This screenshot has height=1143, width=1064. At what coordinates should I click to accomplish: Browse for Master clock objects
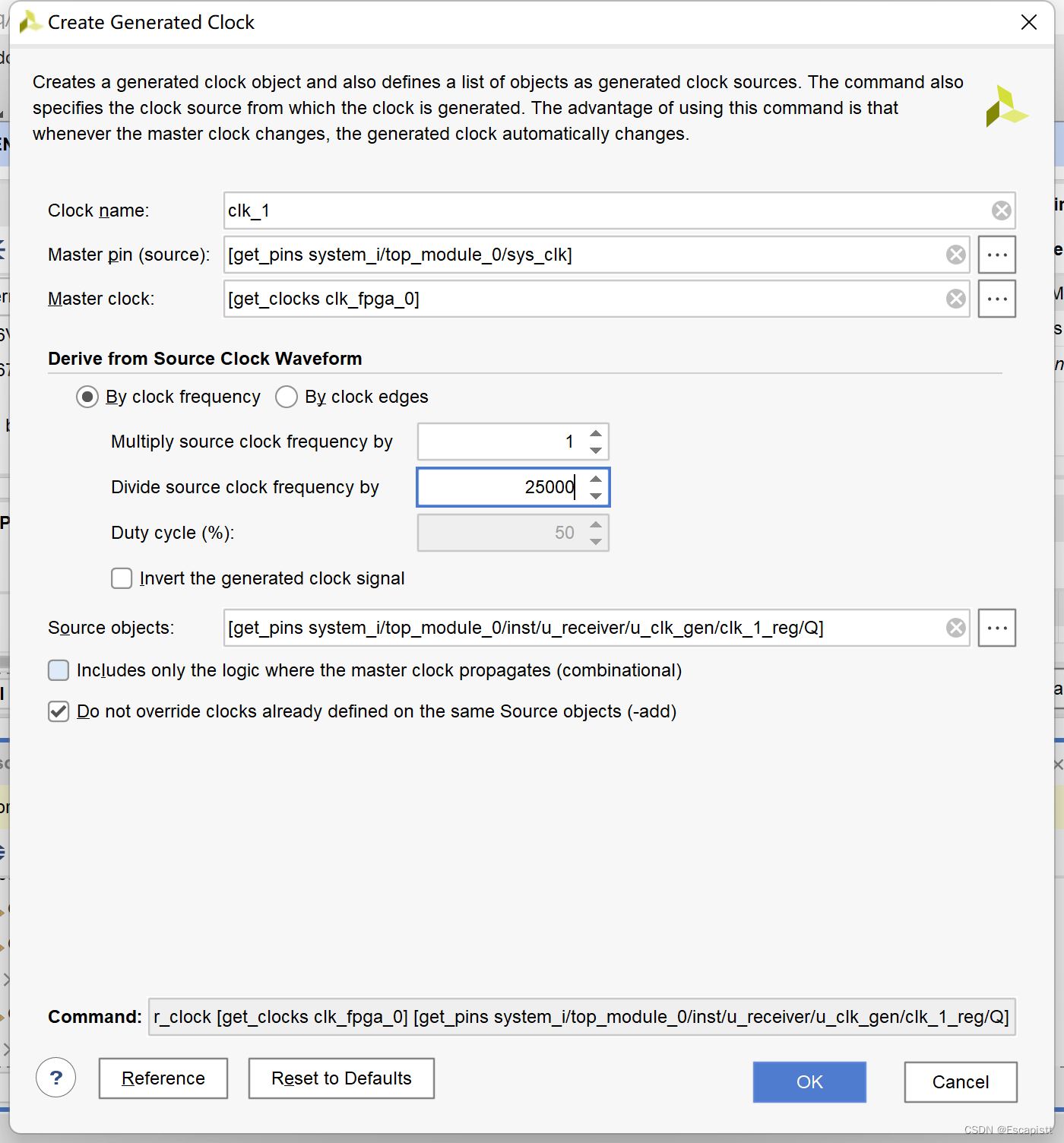point(996,299)
